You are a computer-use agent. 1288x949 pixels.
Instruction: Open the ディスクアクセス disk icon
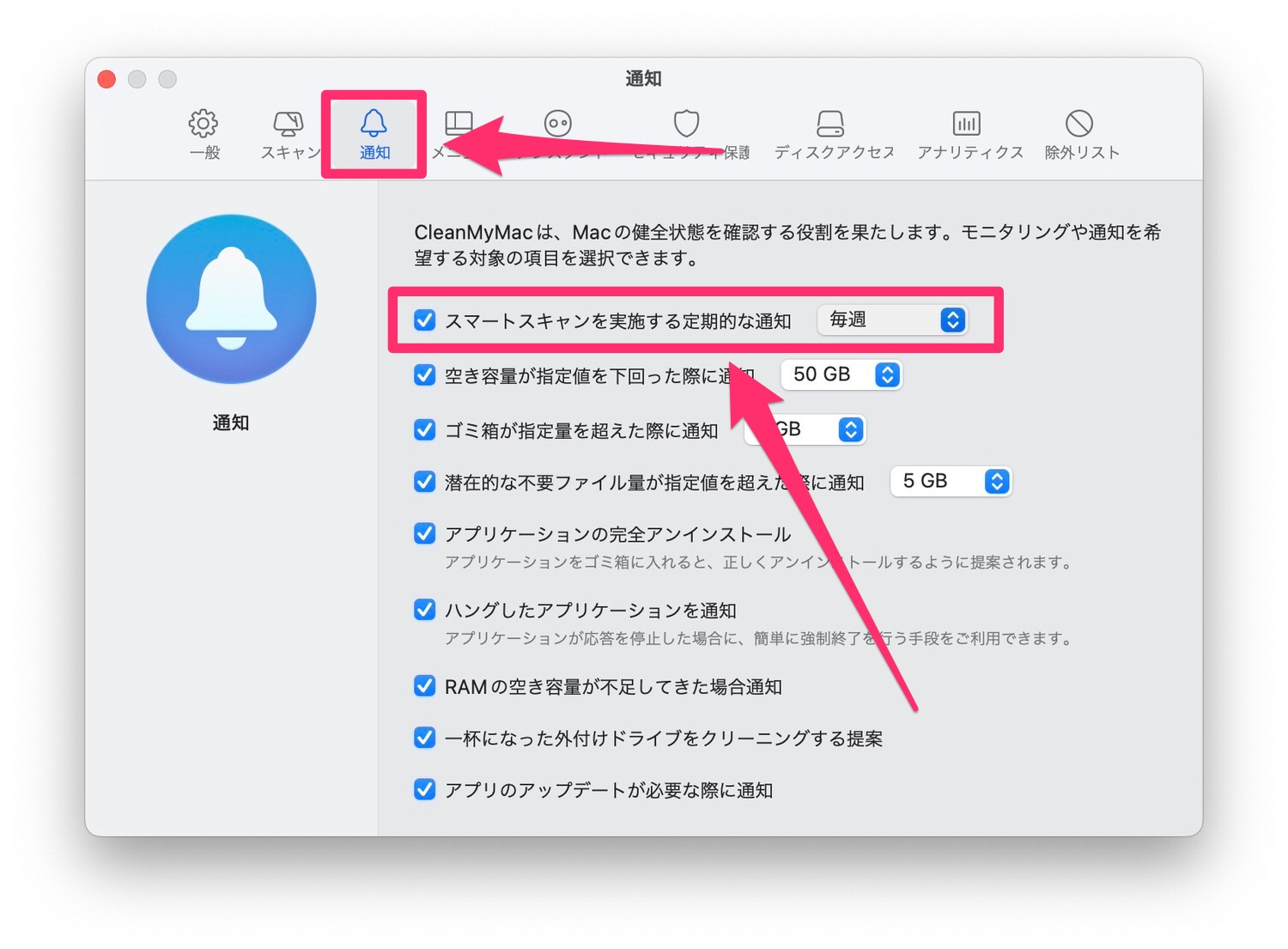pos(830,124)
